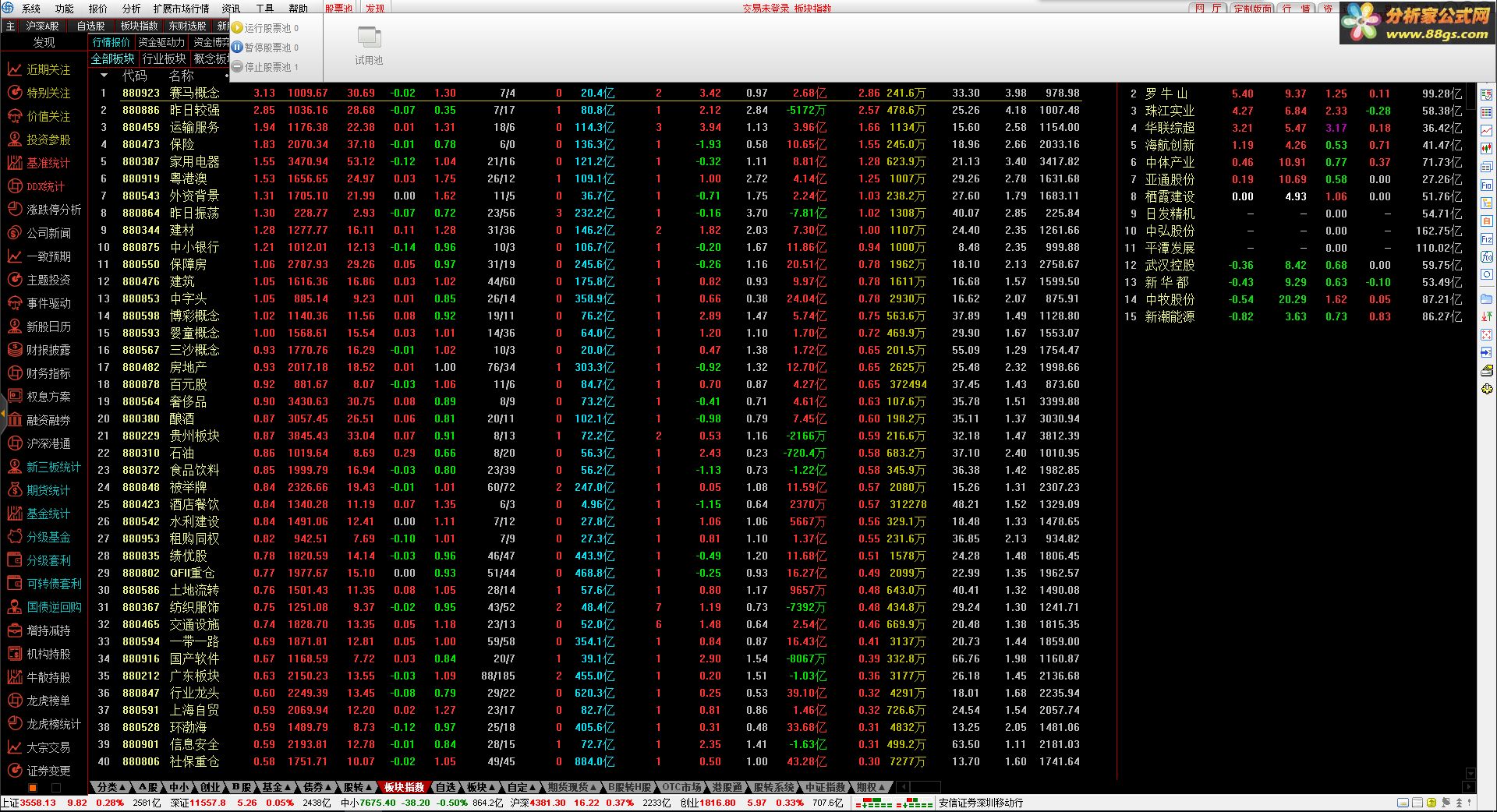Click application logo icon in menu bar

click(x=8, y=8)
